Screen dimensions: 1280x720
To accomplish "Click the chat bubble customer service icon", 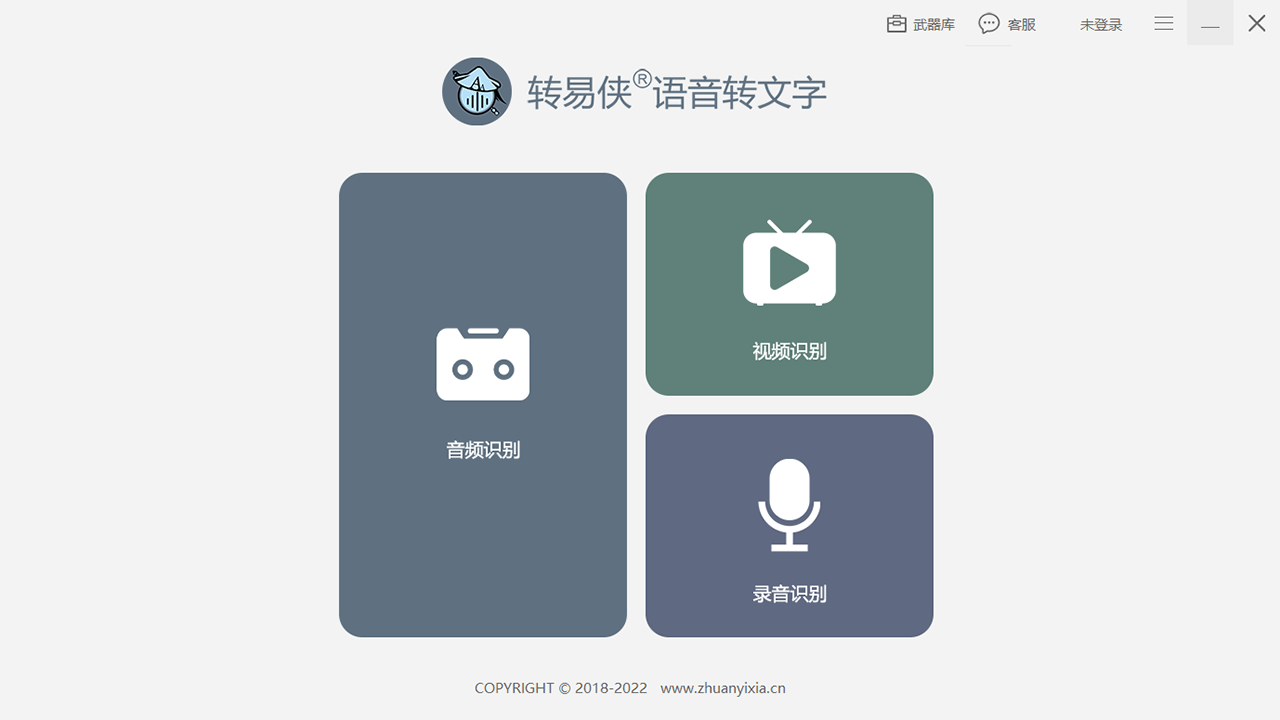I will (989, 23).
